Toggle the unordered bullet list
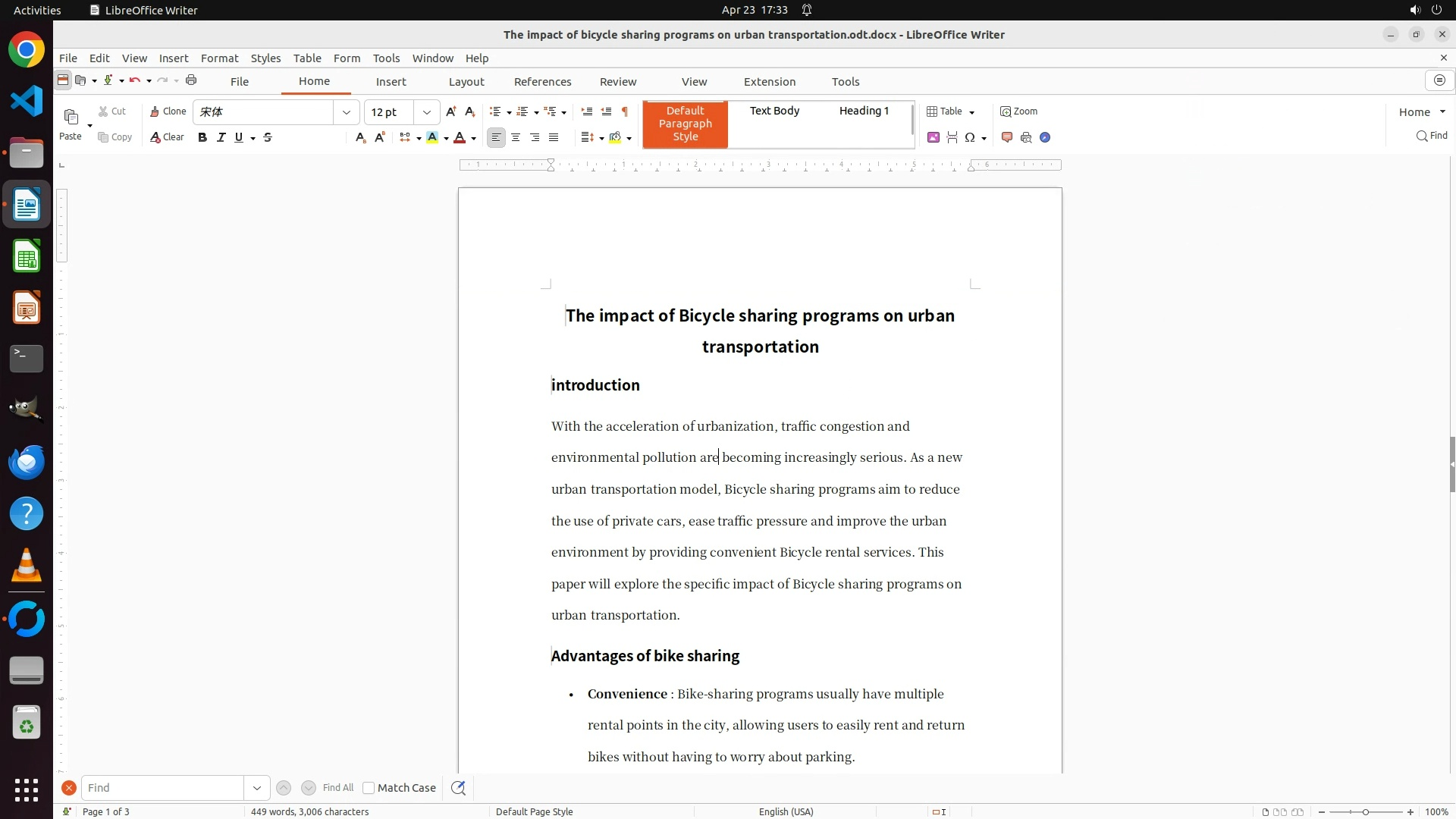This screenshot has width=1456, height=819. (x=495, y=111)
